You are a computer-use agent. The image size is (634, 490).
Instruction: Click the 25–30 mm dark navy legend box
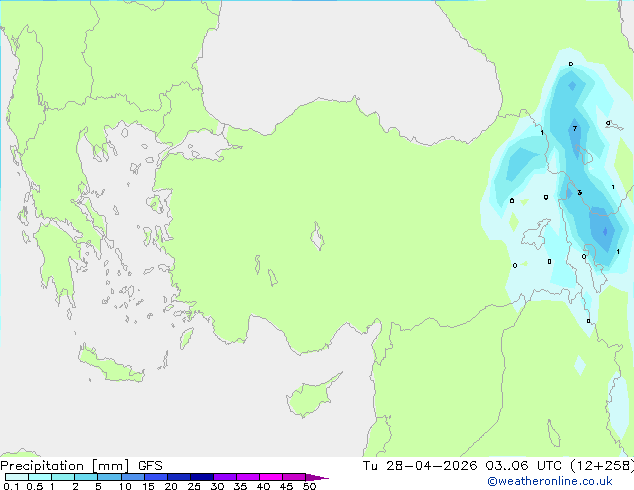(x=201, y=477)
